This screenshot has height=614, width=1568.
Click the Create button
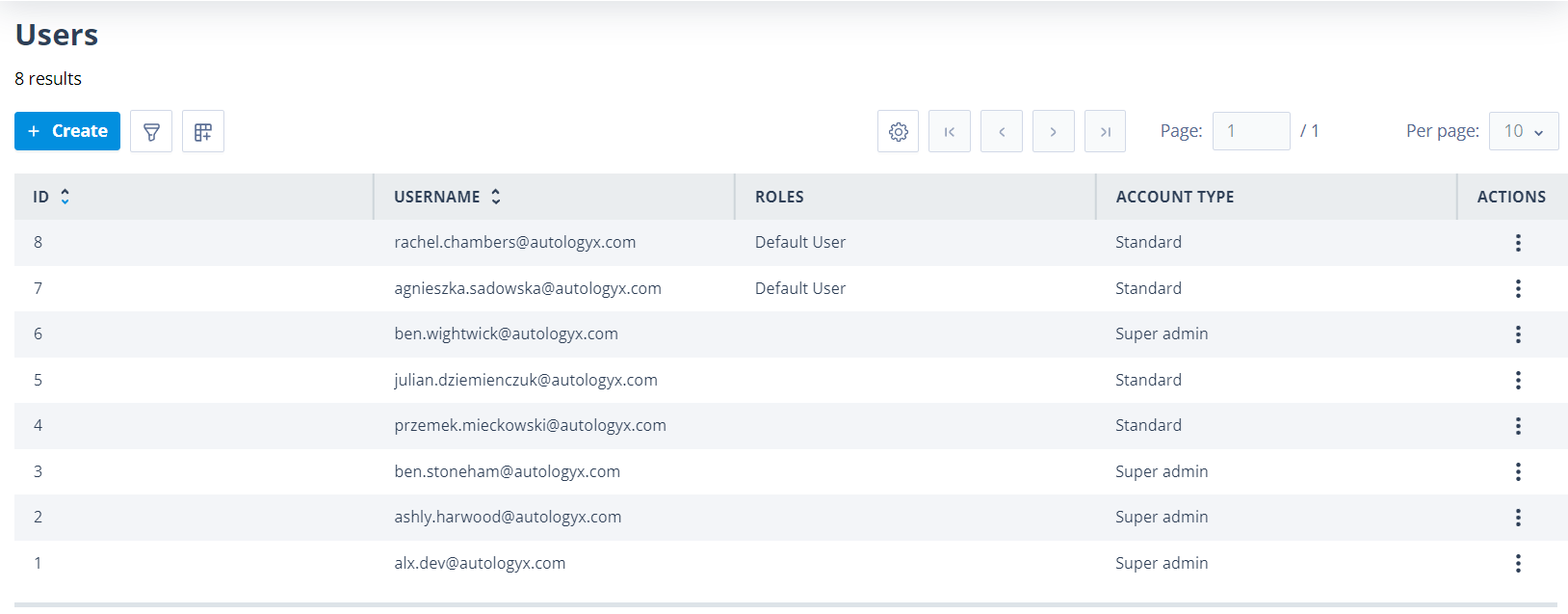67,131
